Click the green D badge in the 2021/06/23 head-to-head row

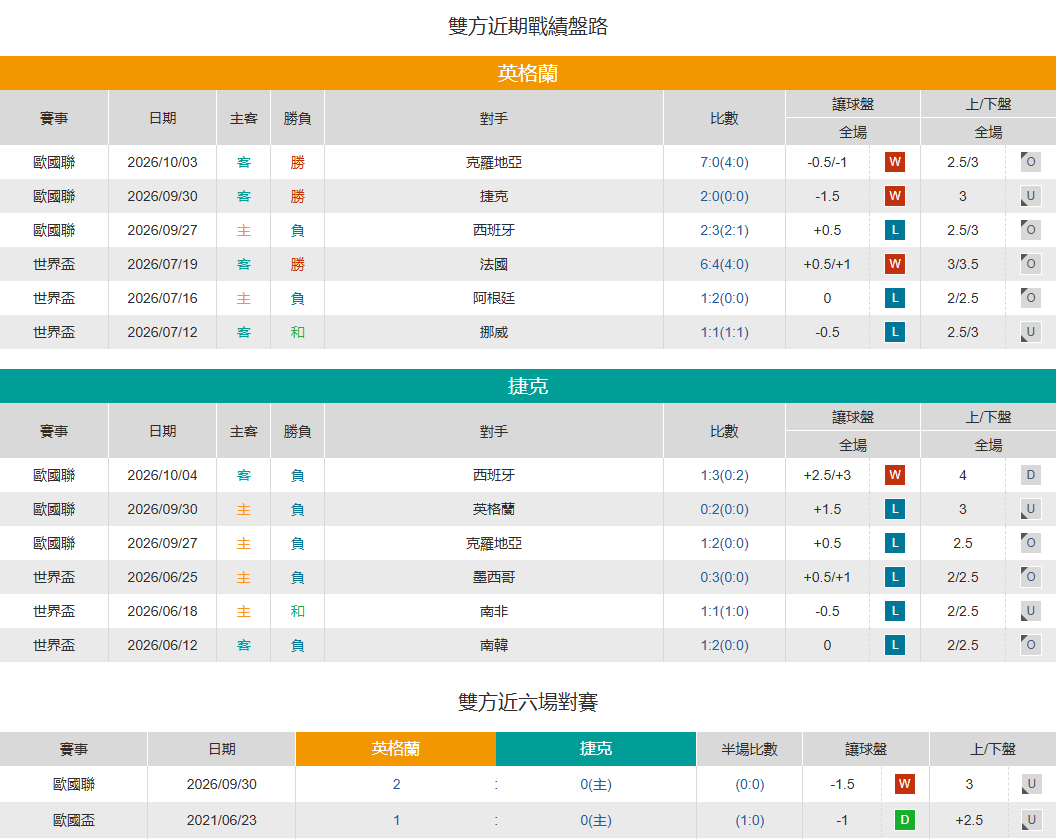904,820
